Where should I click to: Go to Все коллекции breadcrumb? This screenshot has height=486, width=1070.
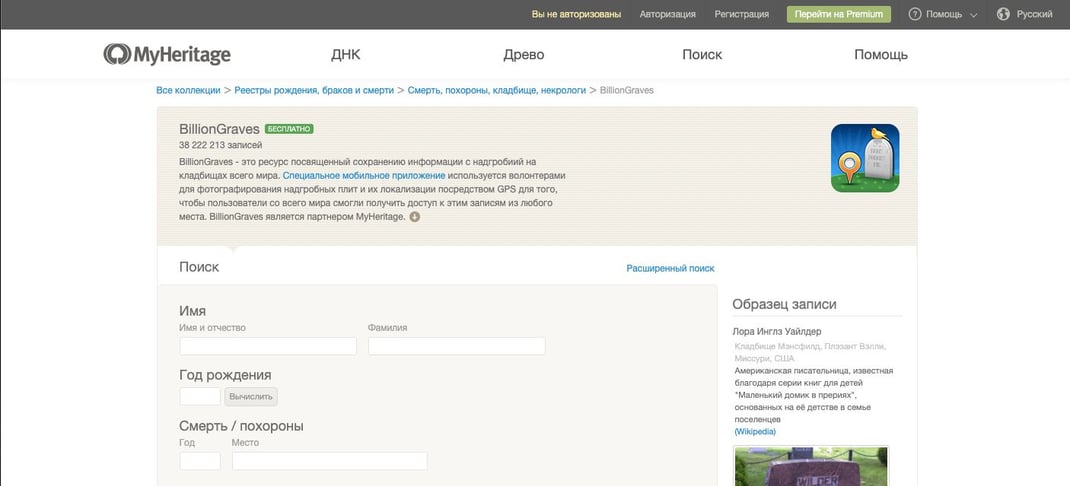pos(188,90)
